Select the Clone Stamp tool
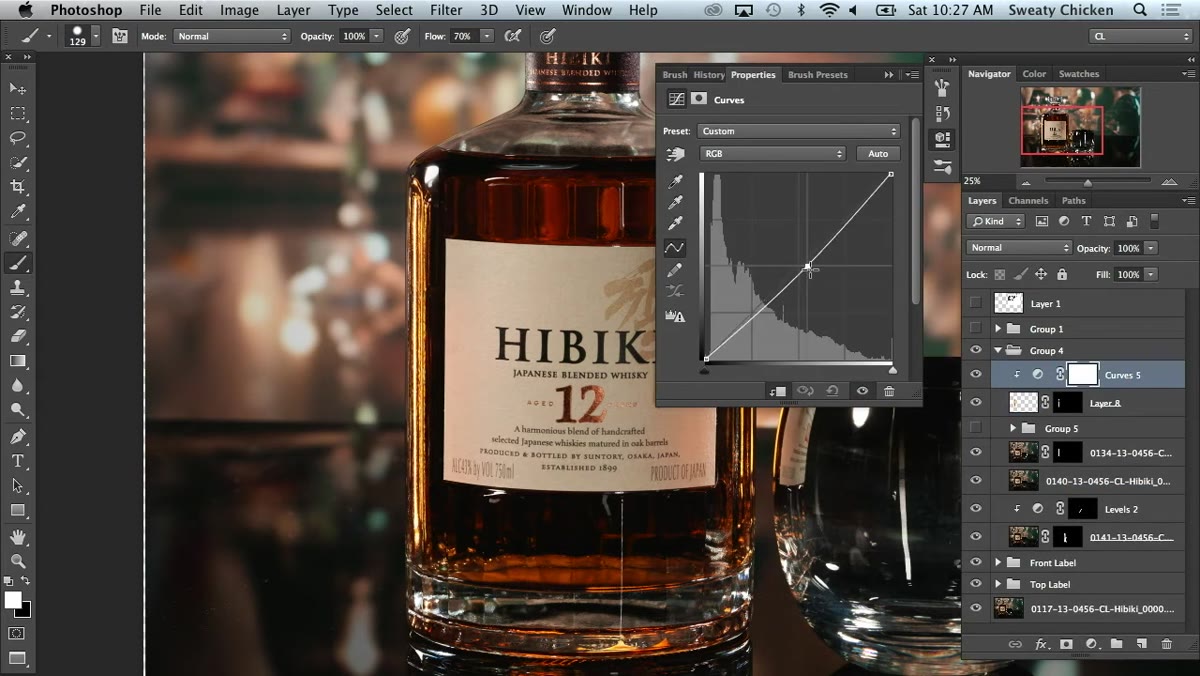1200x676 pixels. click(x=18, y=287)
